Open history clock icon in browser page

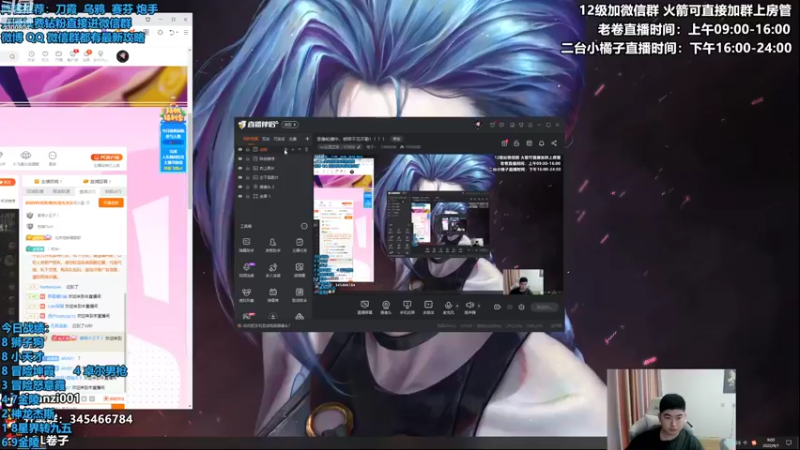click(x=32, y=56)
